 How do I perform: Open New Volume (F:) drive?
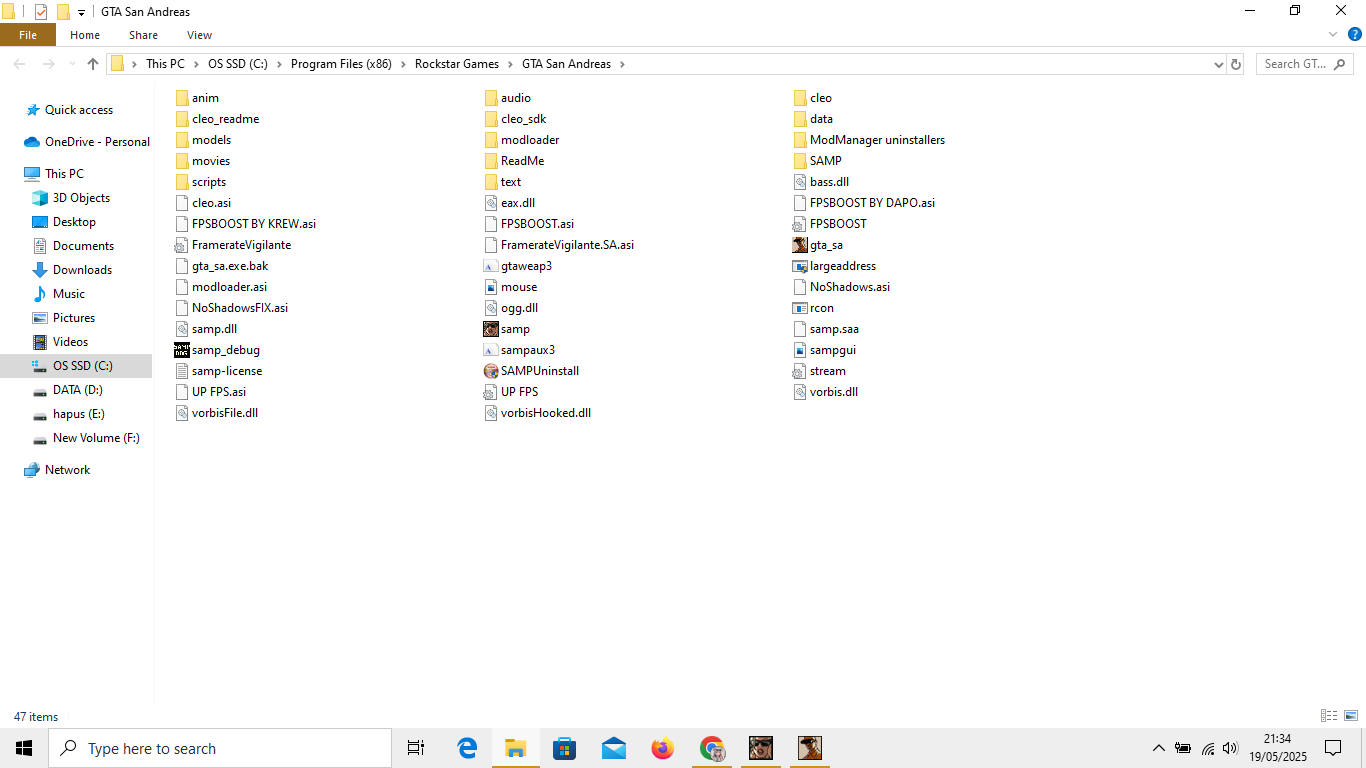96,438
